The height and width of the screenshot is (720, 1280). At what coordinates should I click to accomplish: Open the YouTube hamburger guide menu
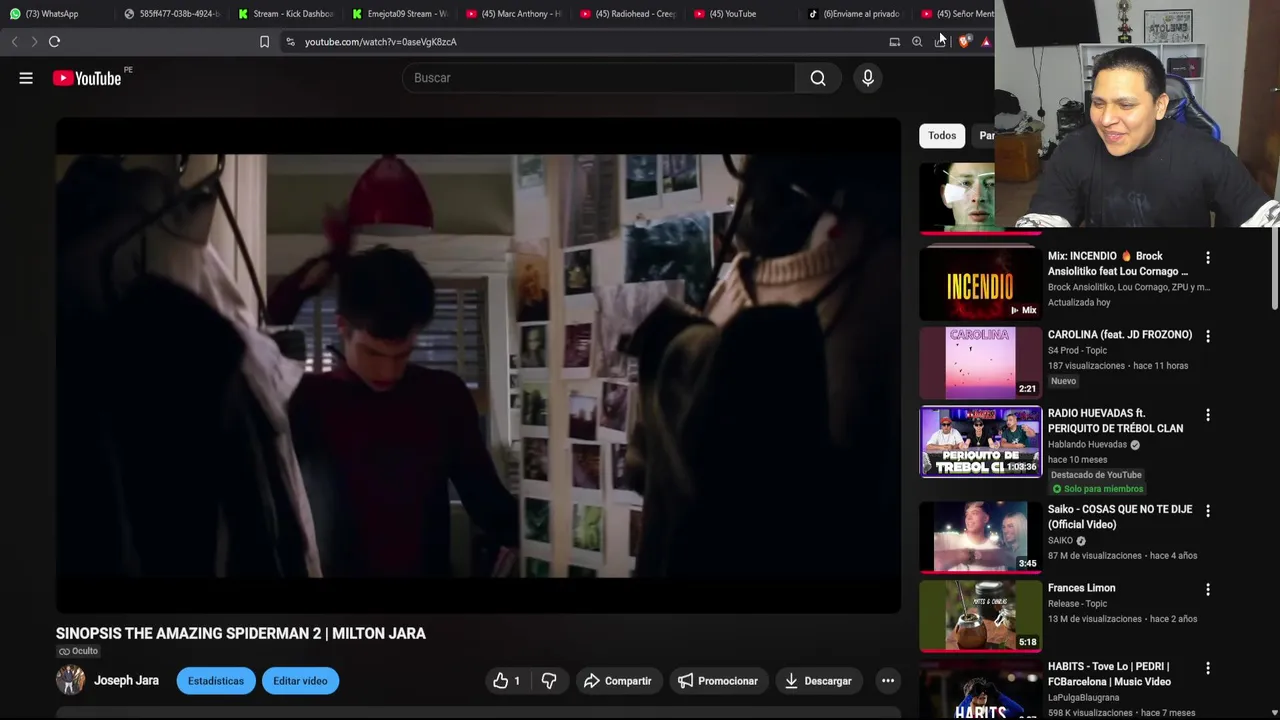coord(26,78)
